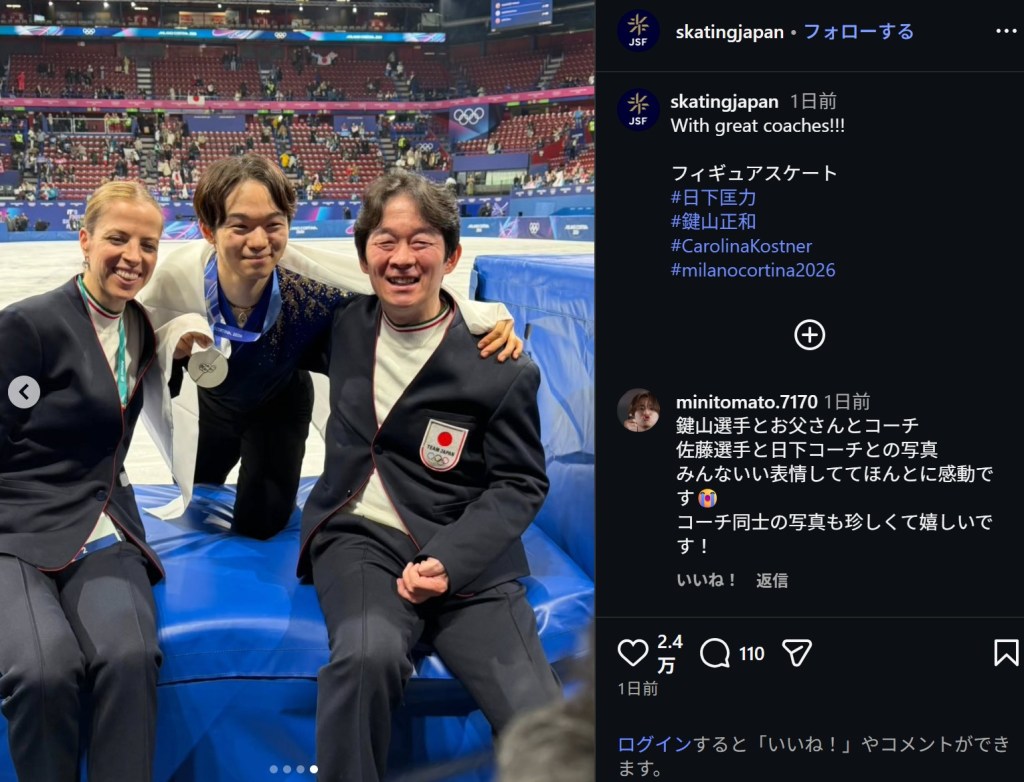Open the #日下匡力 hashtag
The height and width of the screenshot is (782, 1024).
point(713,197)
